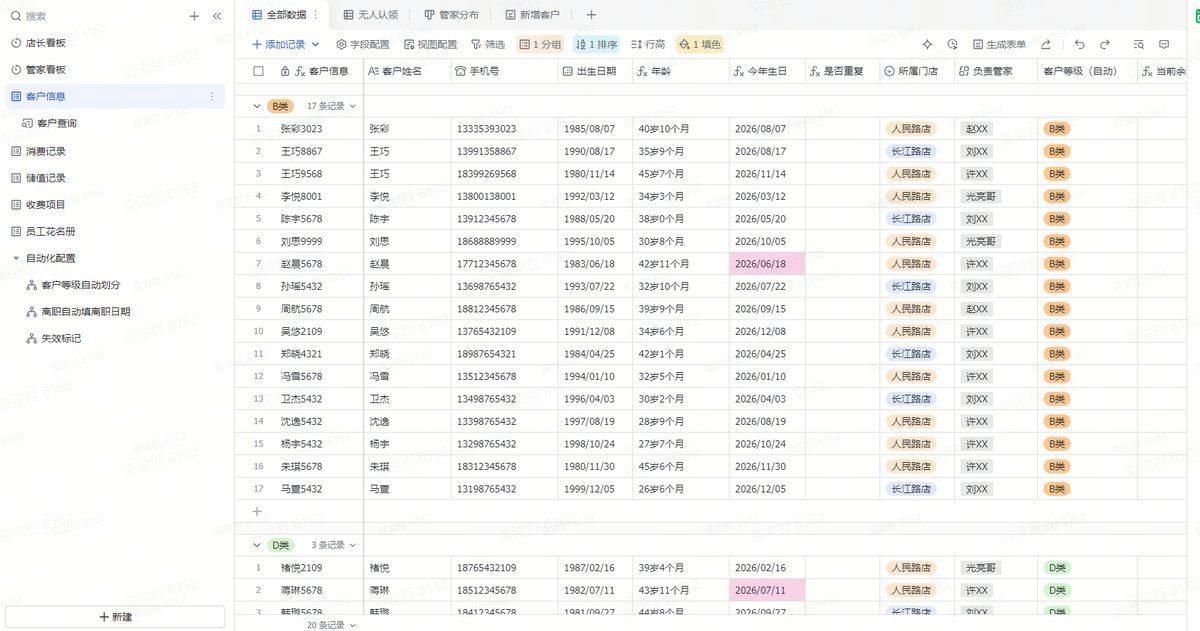Viewport: 1200px width, 631px height.
Task: Click the share arrow icon
Action: tap(1046, 44)
